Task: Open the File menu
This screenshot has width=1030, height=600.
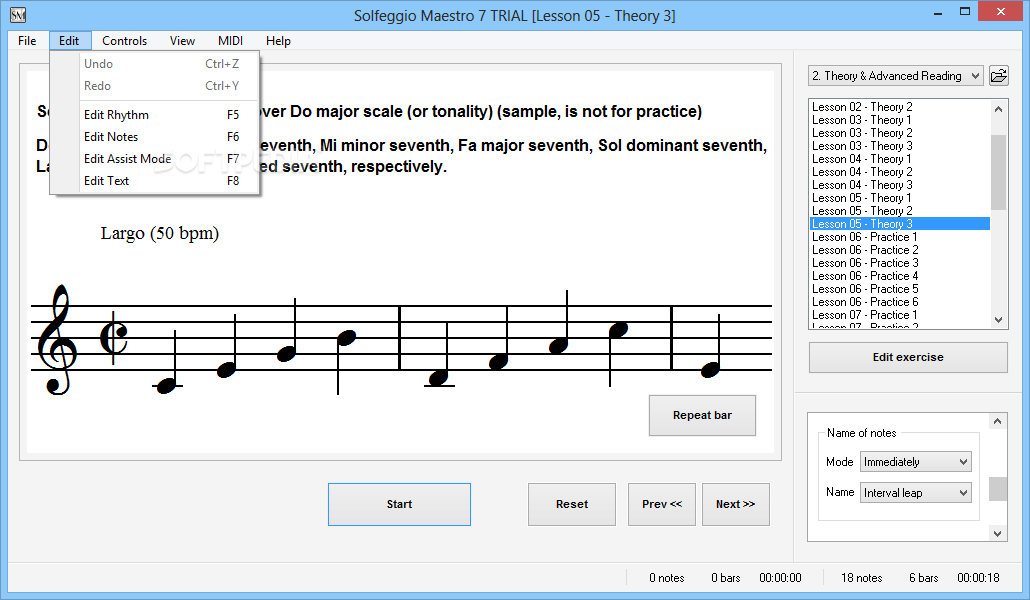Action: coord(27,41)
